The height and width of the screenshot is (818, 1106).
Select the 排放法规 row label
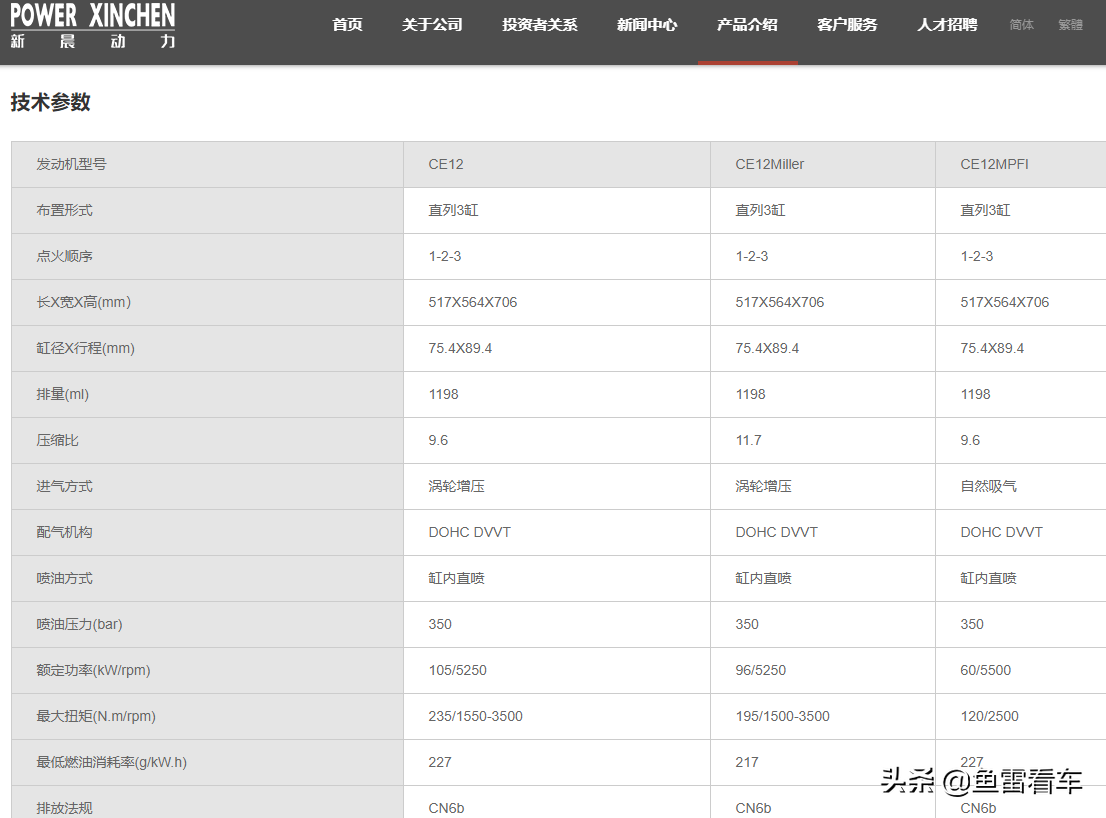click(x=64, y=808)
